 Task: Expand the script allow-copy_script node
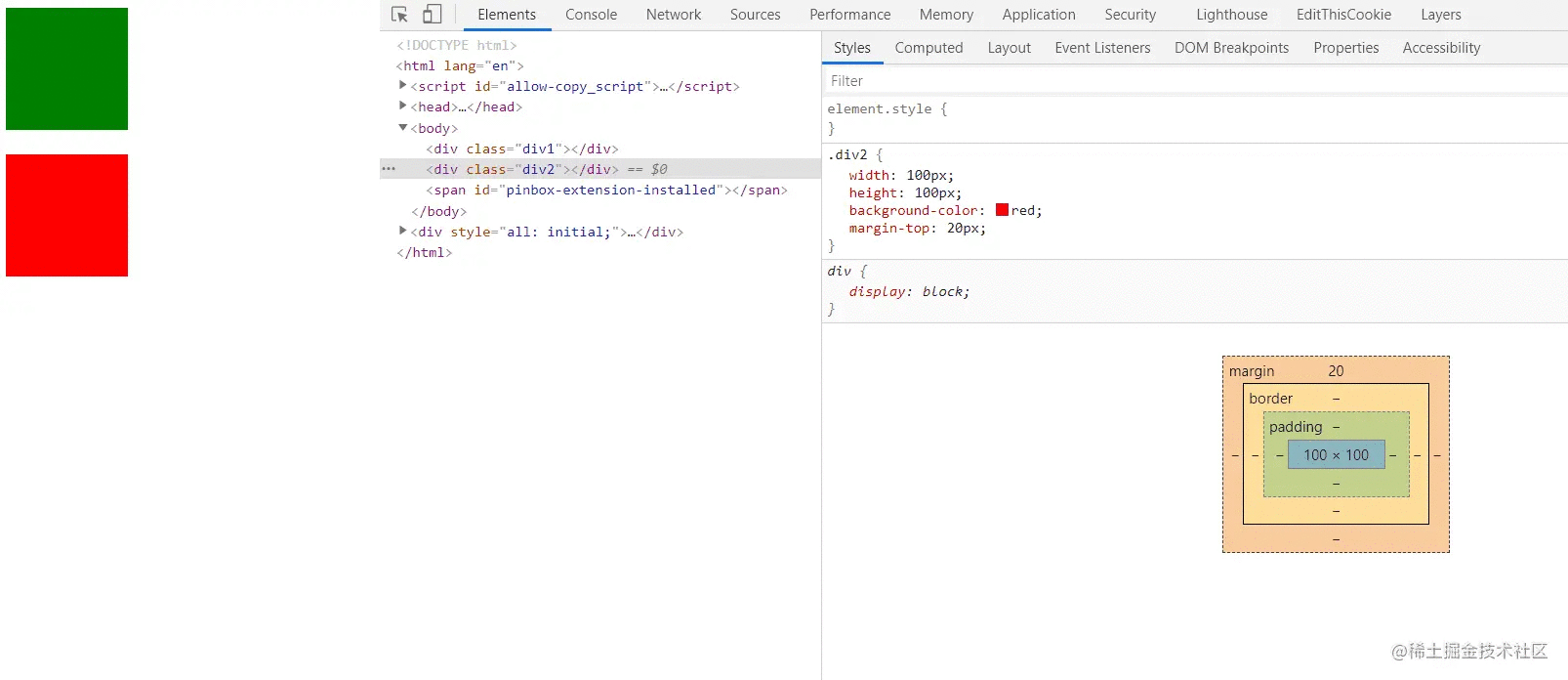click(402, 86)
